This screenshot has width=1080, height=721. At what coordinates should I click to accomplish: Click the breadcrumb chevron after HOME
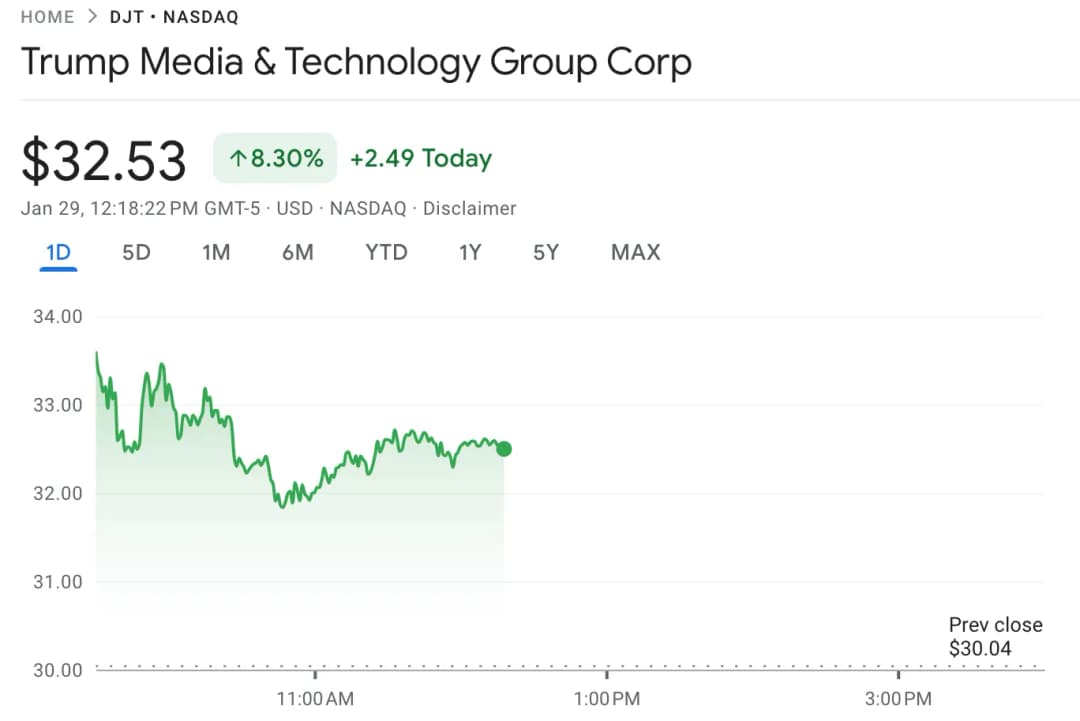click(92, 17)
